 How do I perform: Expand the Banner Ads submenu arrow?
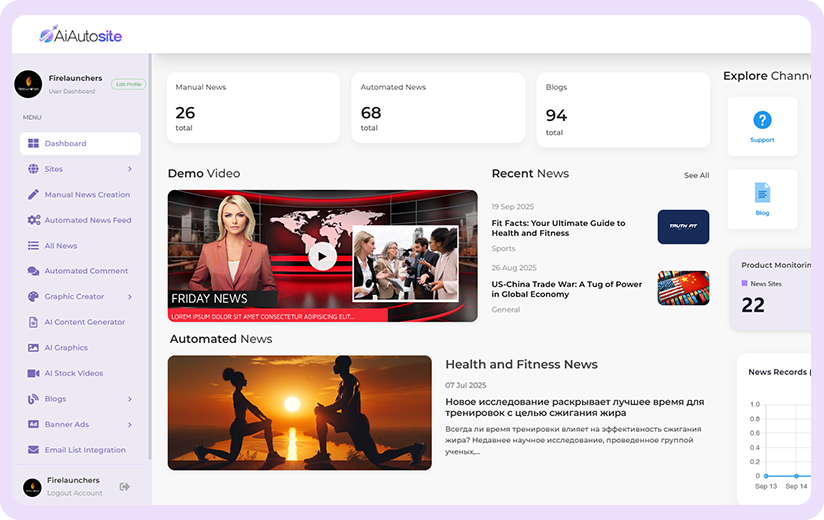pos(130,425)
